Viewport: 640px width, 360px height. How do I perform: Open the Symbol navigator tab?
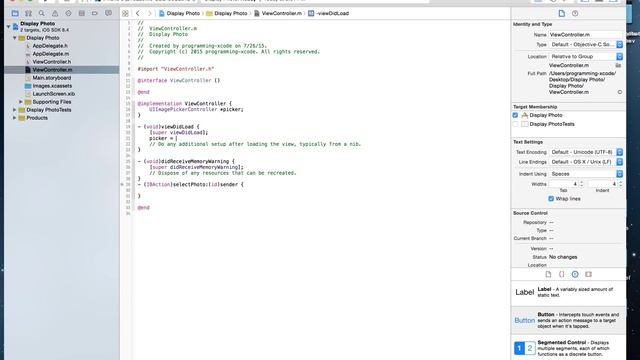click(x=28, y=13)
